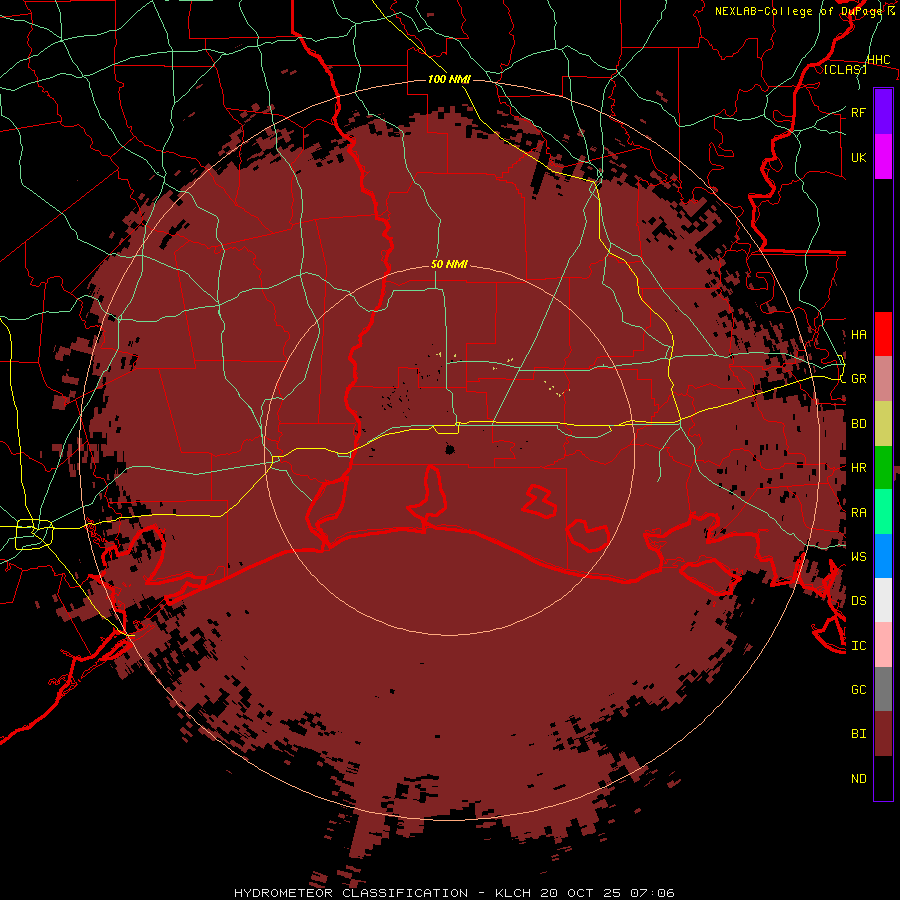Click the GR legend label

[858, 379]
